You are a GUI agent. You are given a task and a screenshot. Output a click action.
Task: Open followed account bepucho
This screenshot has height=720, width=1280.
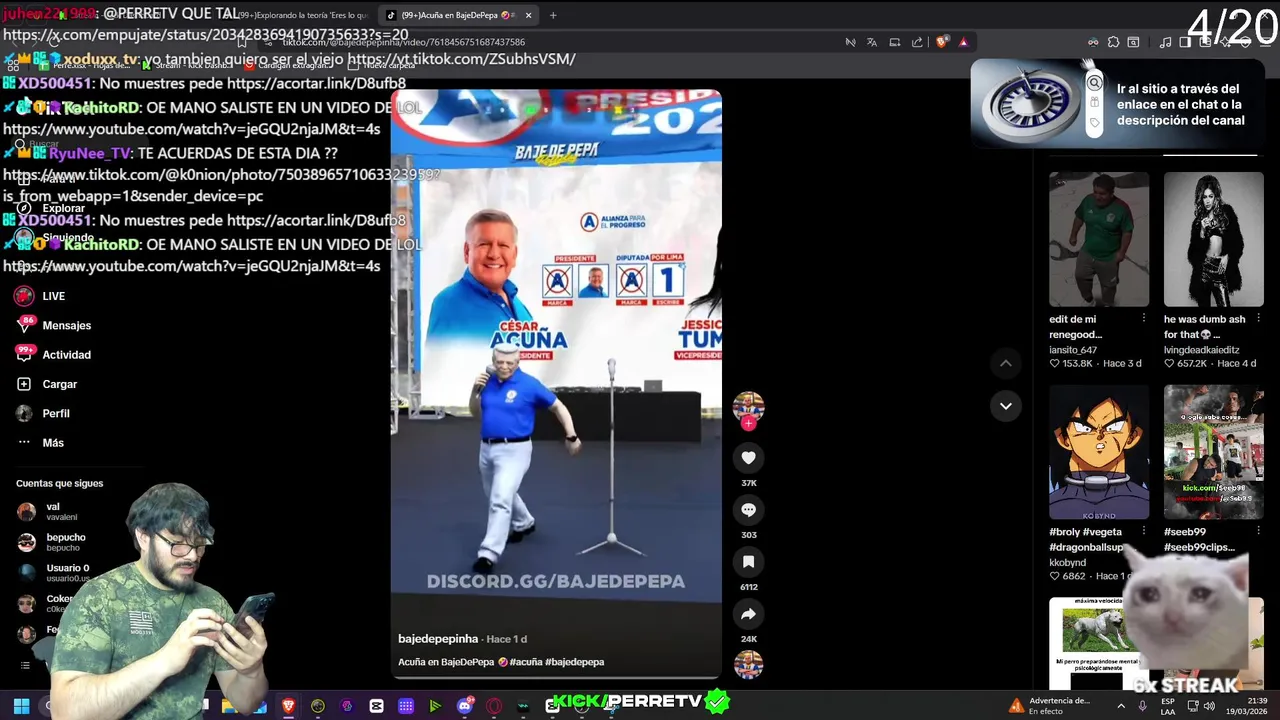52,542
